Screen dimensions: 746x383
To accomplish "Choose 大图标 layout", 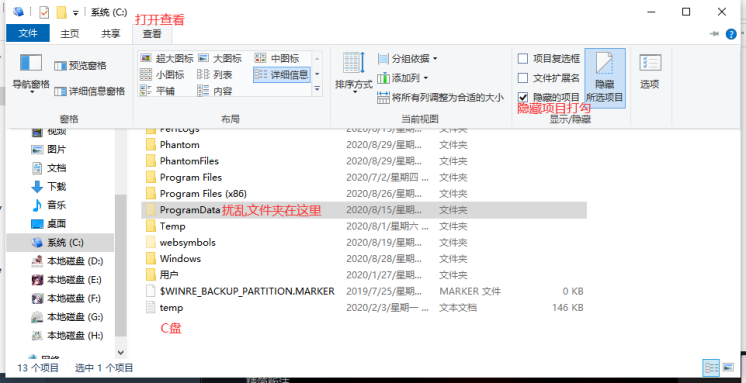I will click(220, 59).
